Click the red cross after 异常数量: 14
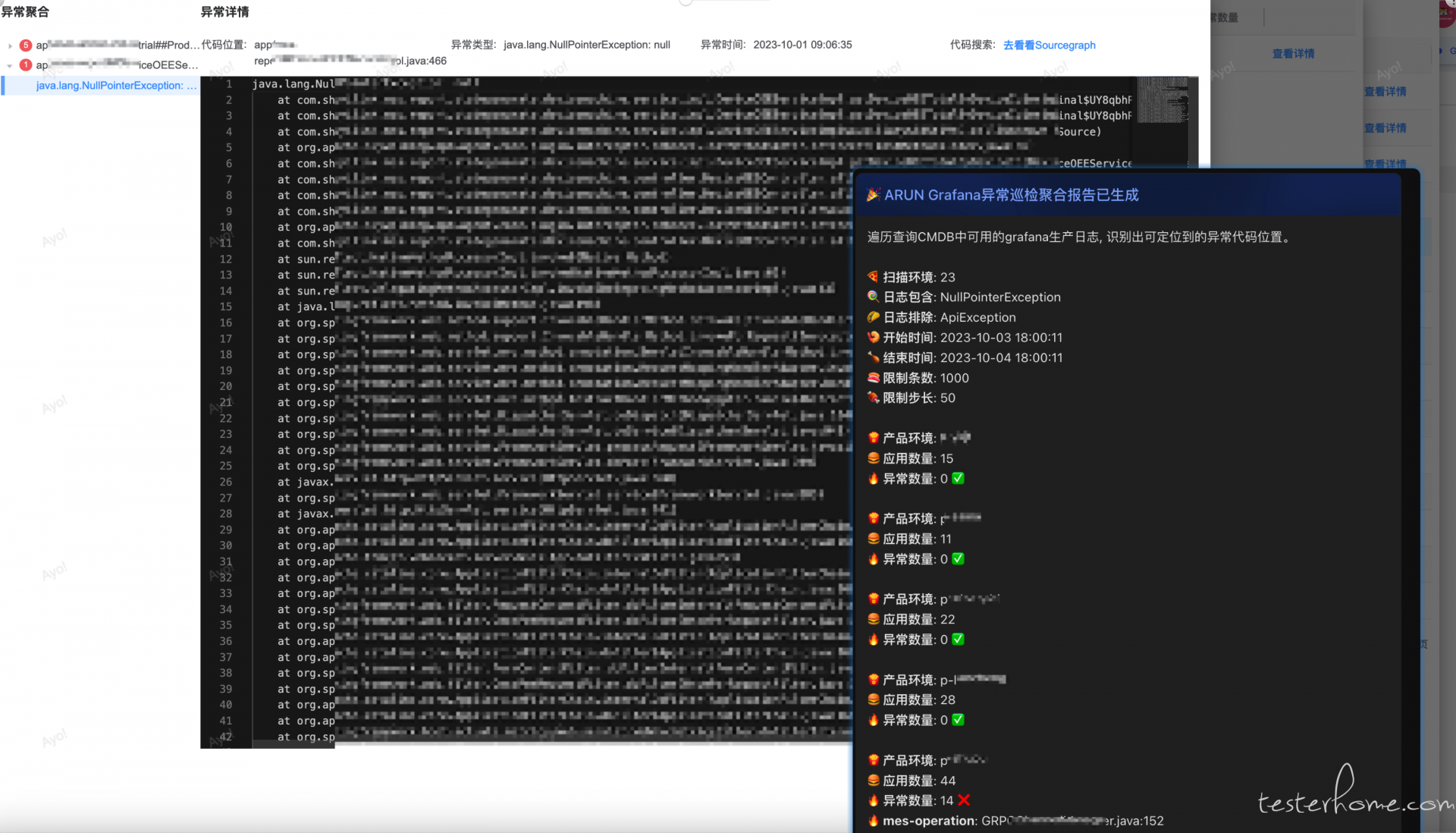Screen dimensions: 1456x833 pyautogui.click(x=964, y=800)
